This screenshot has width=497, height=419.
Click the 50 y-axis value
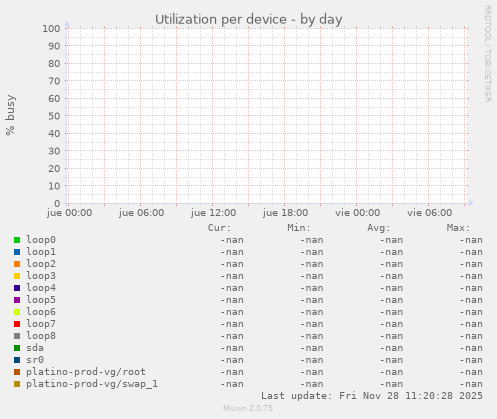[x=54, y=116]
